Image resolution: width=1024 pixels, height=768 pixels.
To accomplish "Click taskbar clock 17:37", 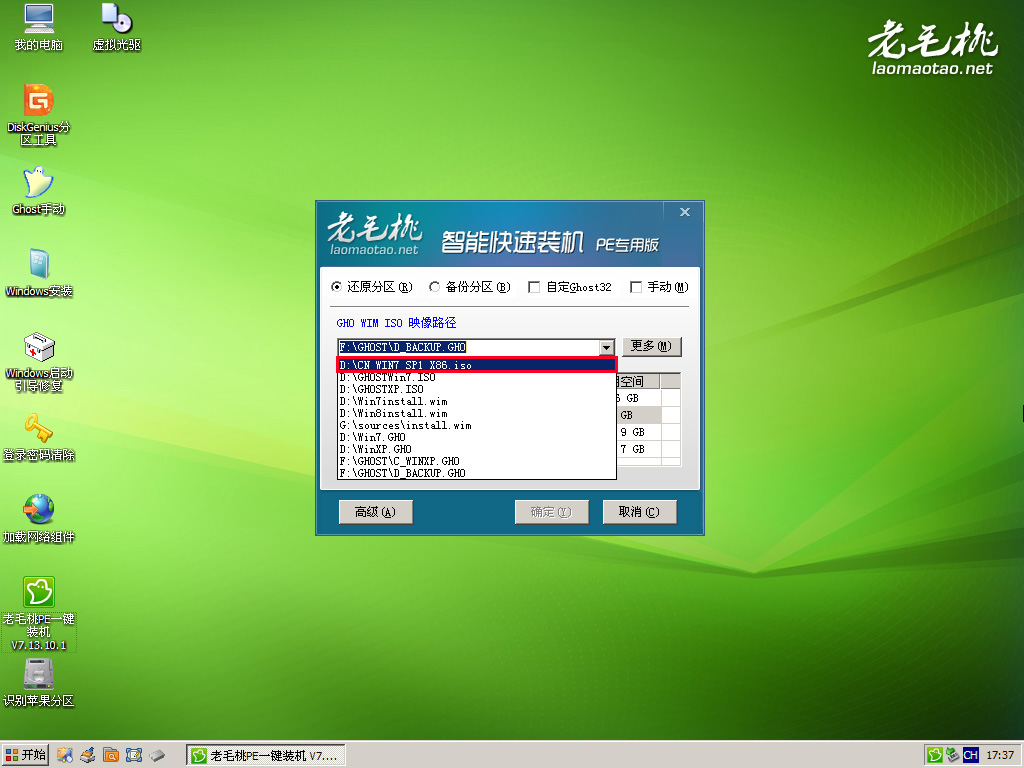I will coord(1000,756).
